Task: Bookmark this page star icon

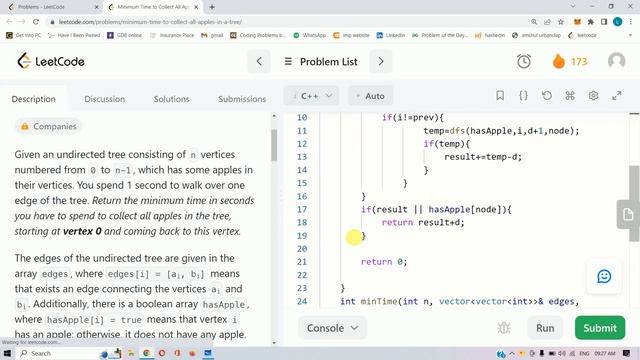Action: pyautogui.click(x=561, y=22)
